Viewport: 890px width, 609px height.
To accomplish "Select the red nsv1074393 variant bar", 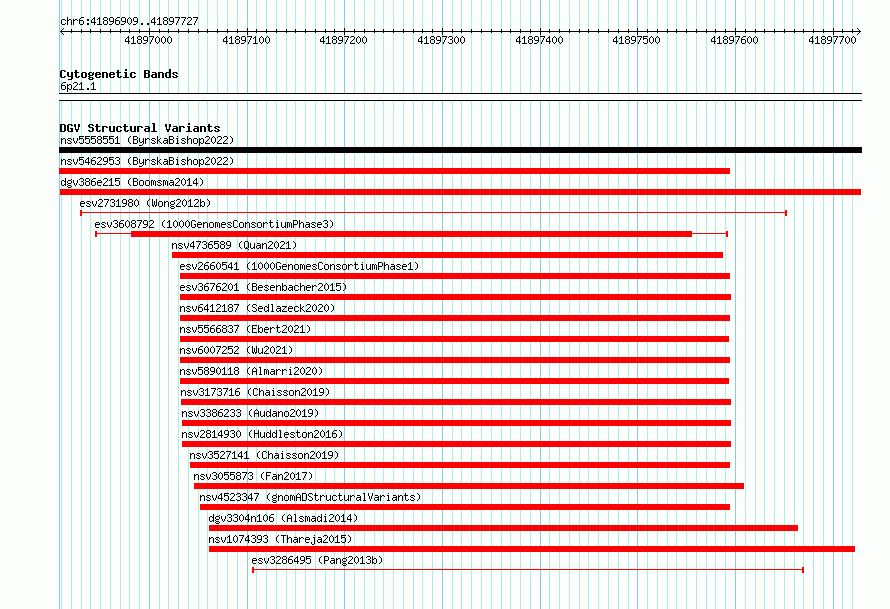I will click(532, 549).
